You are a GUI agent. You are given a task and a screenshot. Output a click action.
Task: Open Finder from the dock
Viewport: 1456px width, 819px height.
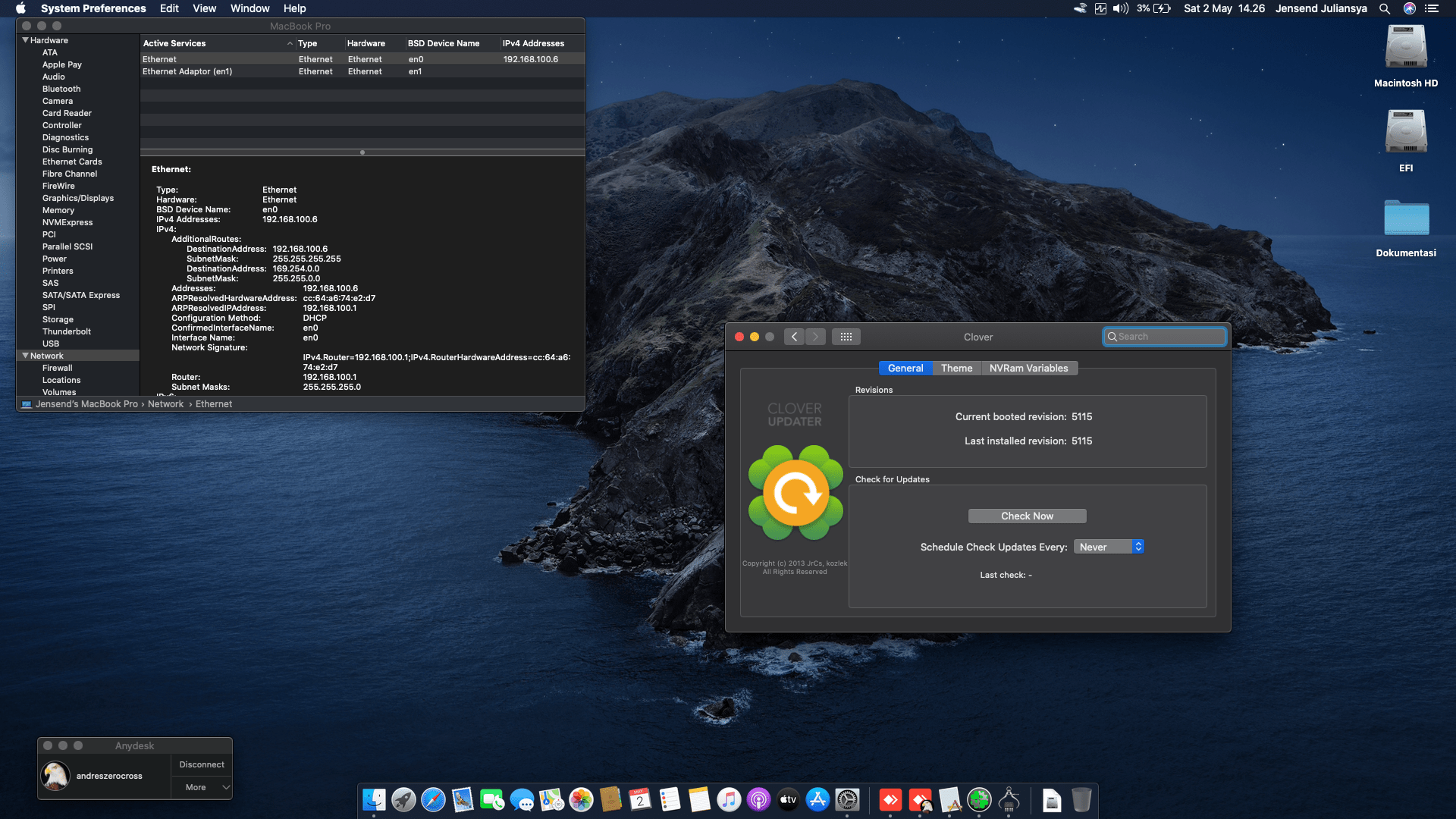(374, 799)
